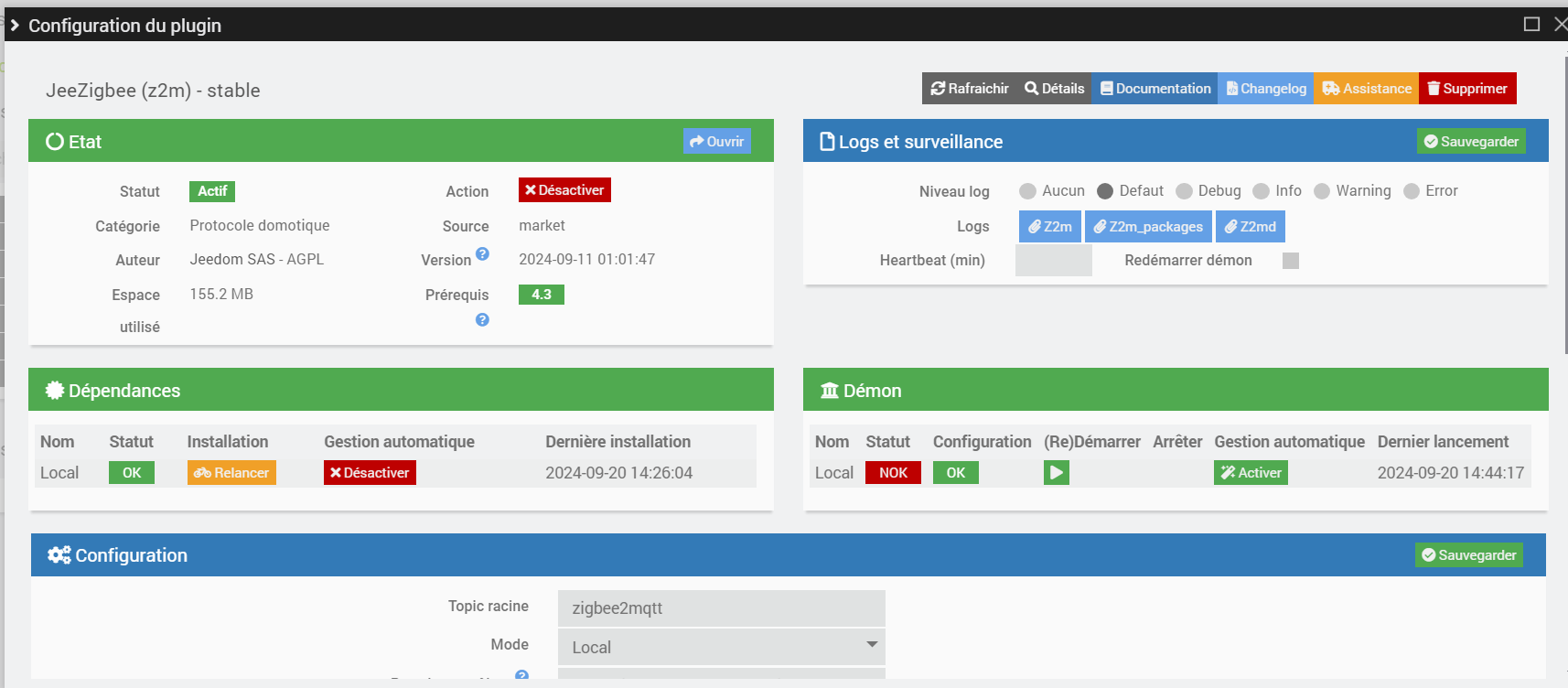The image size is (1568, 688).
Task: View the Changelog
Action: pyautogui.click(x=1266, y=89)
